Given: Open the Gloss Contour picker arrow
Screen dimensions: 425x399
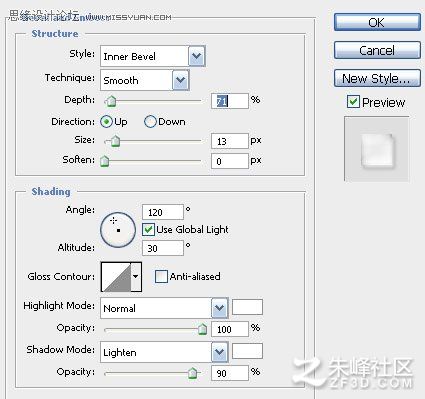Looking at the screenshot, I should tap(136, 277).
